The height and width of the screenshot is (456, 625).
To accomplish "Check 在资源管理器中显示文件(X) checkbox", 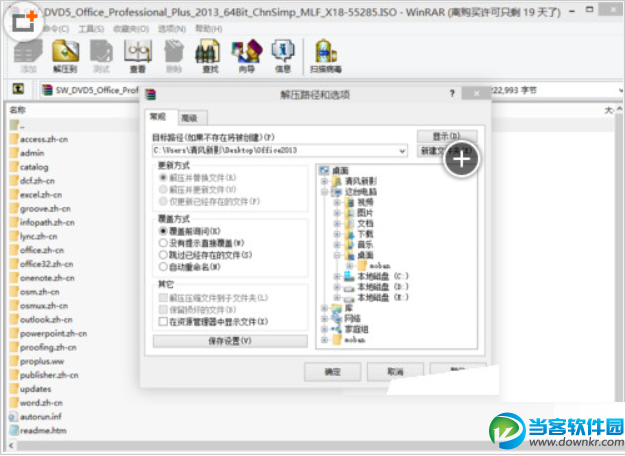I will pos(163,321).
